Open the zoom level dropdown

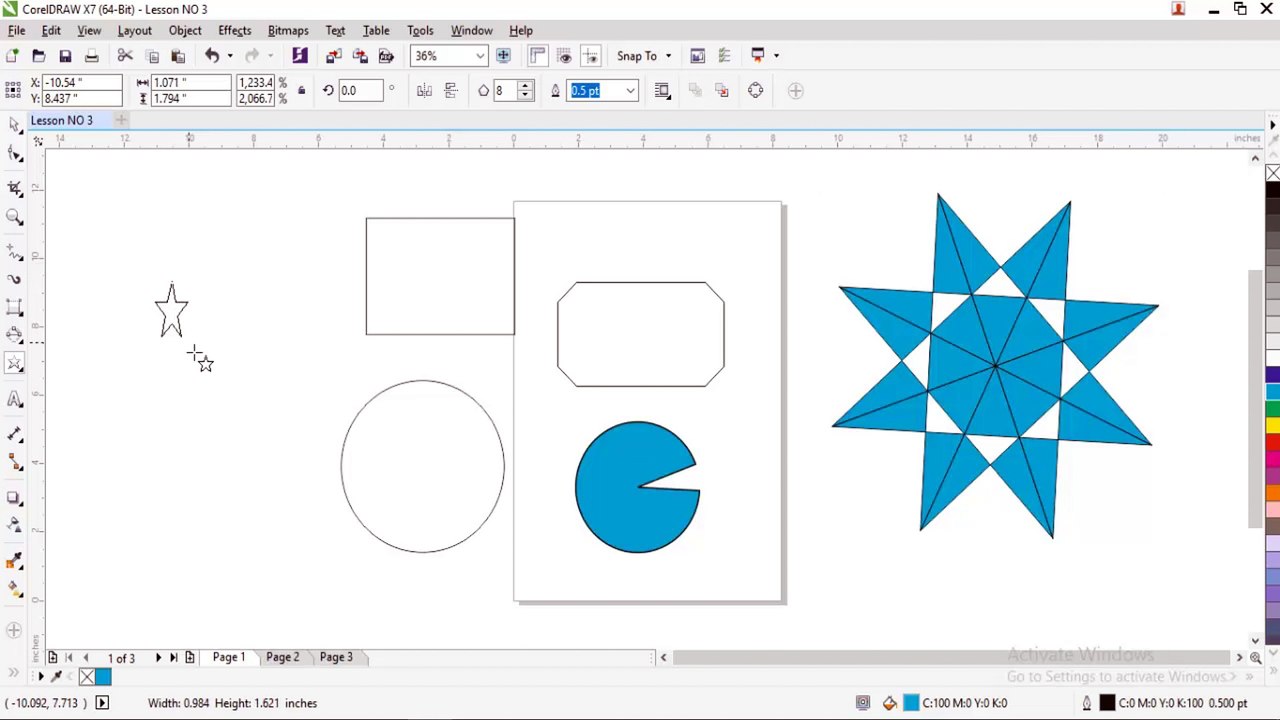pyautogui.click(x=480, y=56)
